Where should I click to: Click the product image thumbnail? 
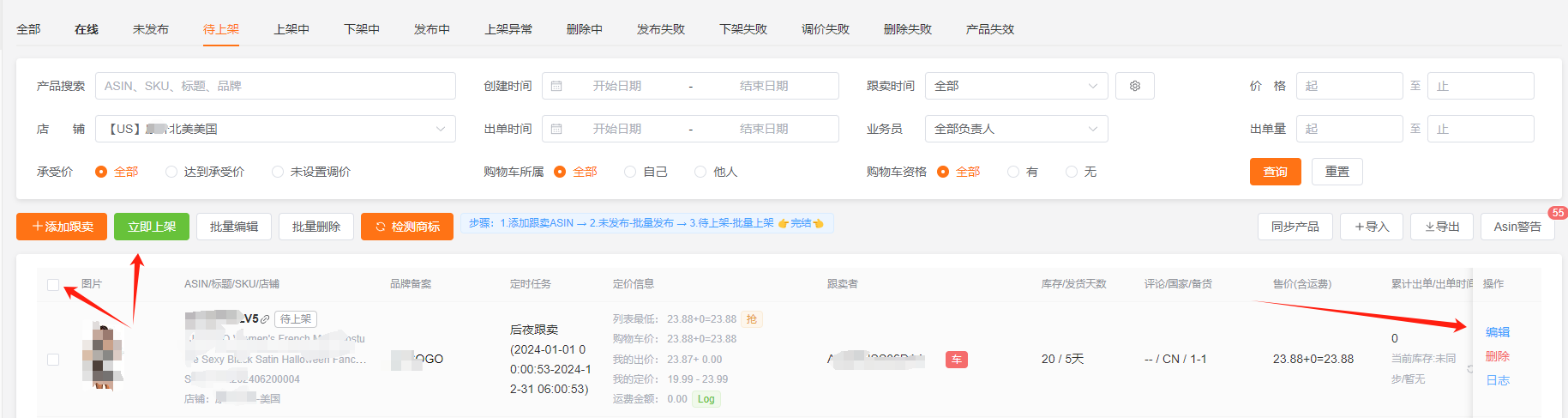click(103, 356)
